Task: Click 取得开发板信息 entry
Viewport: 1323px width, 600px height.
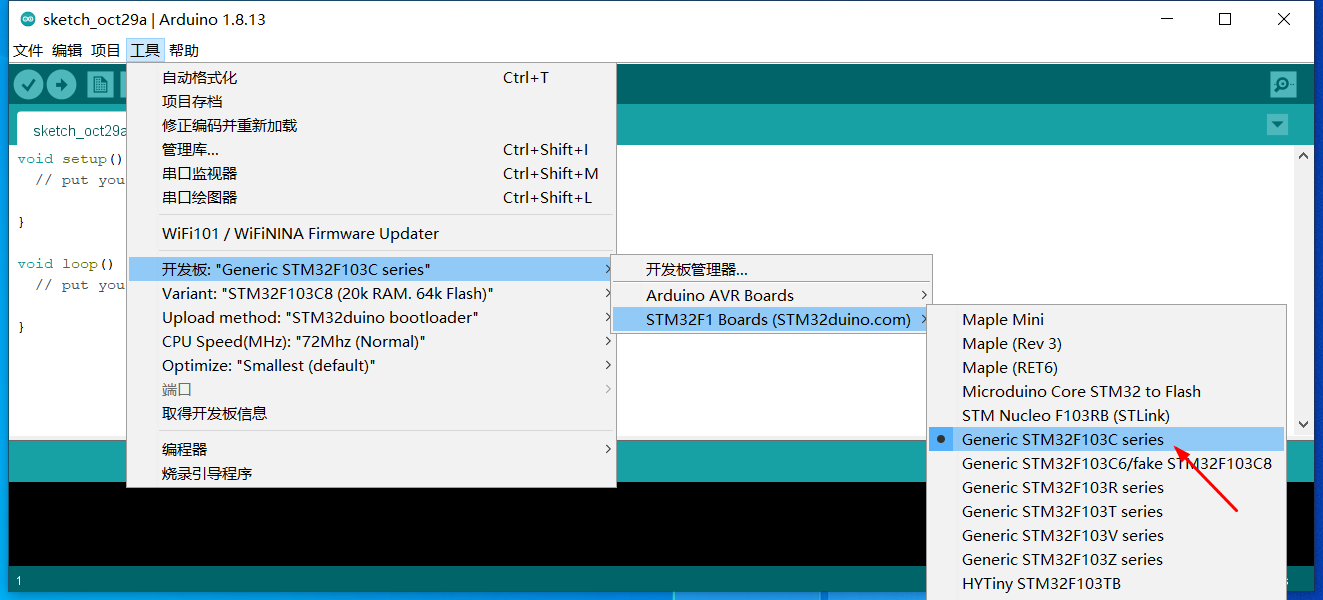Action: pyautogui.click(x=371, y=413)
